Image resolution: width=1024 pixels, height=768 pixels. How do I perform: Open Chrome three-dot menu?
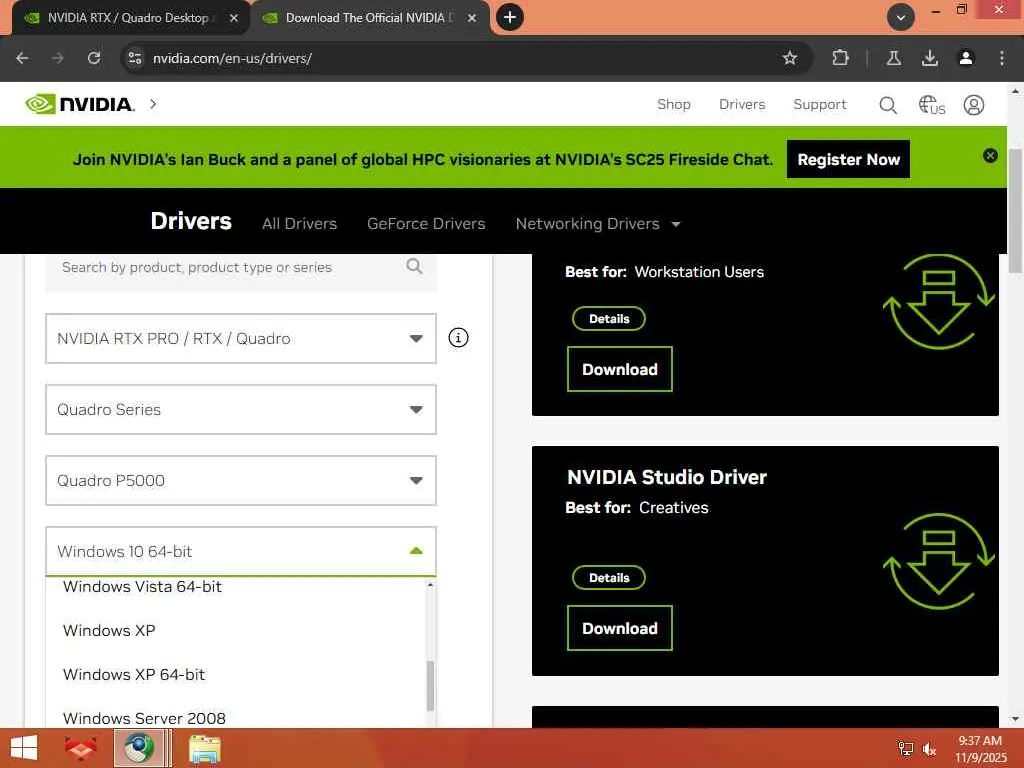(x=1002, y=58)
